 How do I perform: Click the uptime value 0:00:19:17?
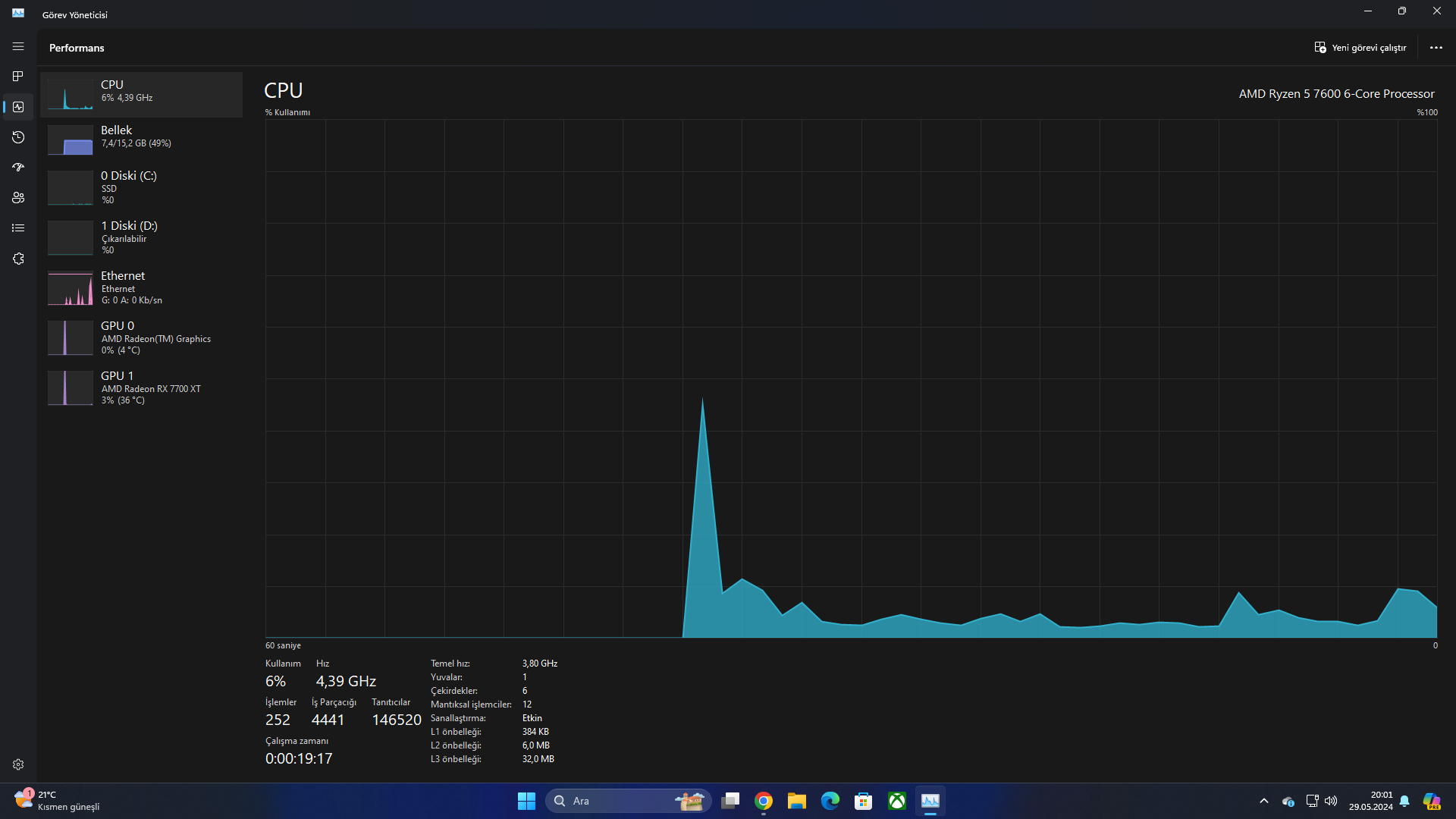coord(299,758)
